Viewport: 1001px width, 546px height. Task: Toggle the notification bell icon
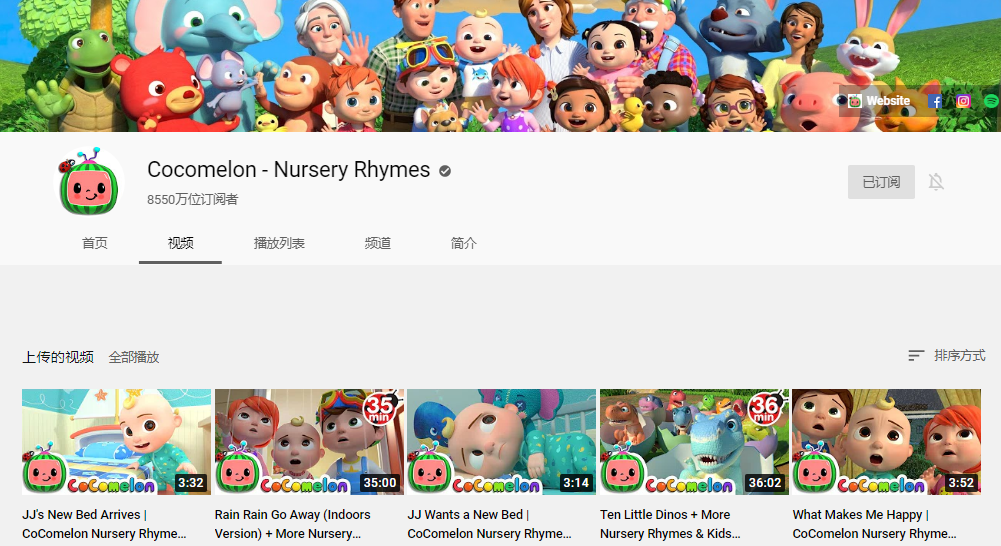(x=936, y=182)
